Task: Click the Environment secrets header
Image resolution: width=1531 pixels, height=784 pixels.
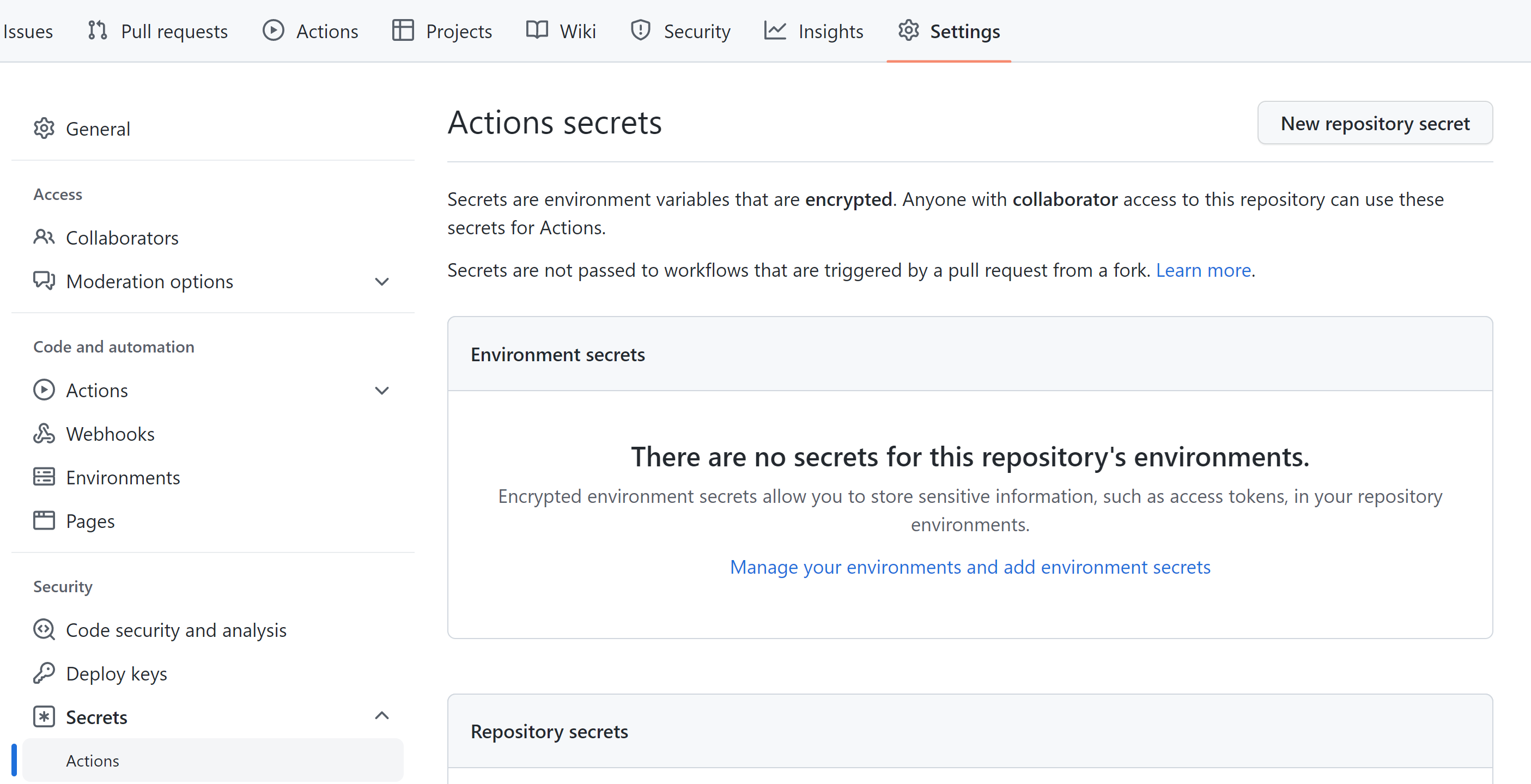Action: 557,354
